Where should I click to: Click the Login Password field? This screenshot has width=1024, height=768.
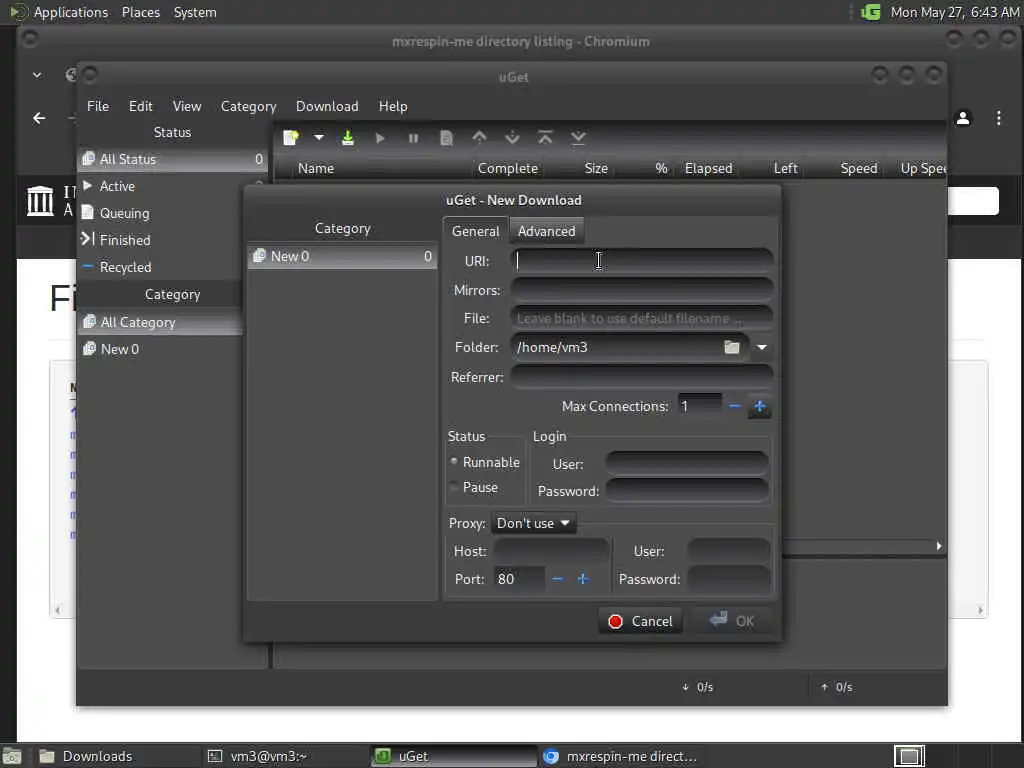pos(687,491)
